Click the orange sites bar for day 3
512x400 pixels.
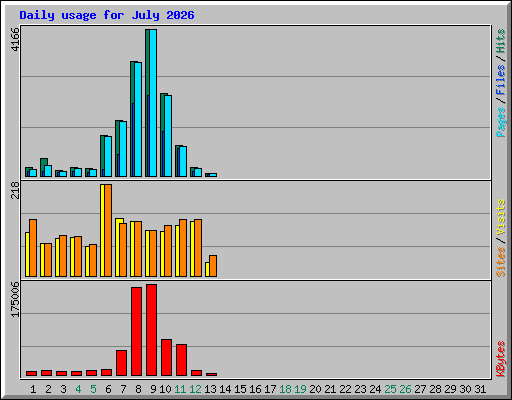(x=63, y=256)
